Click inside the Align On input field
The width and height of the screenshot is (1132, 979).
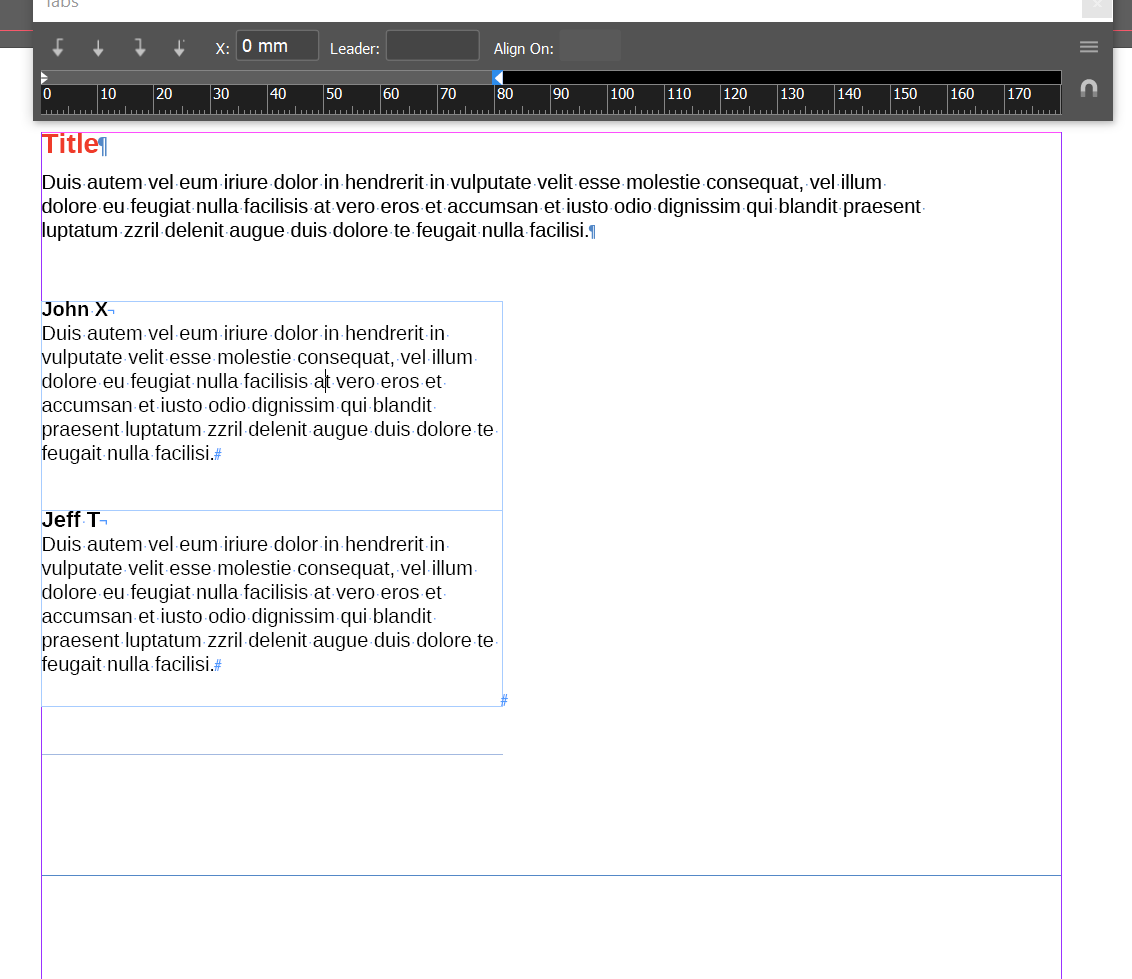[590, 45]
